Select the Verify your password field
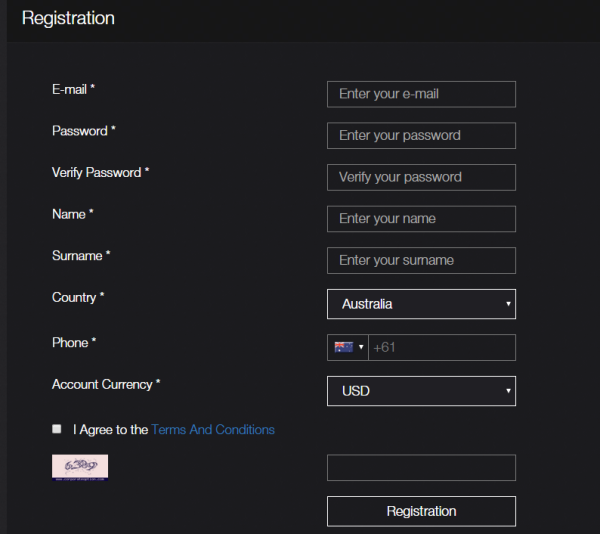Viewport: 600px width, 534px height. tap(421, 177)
